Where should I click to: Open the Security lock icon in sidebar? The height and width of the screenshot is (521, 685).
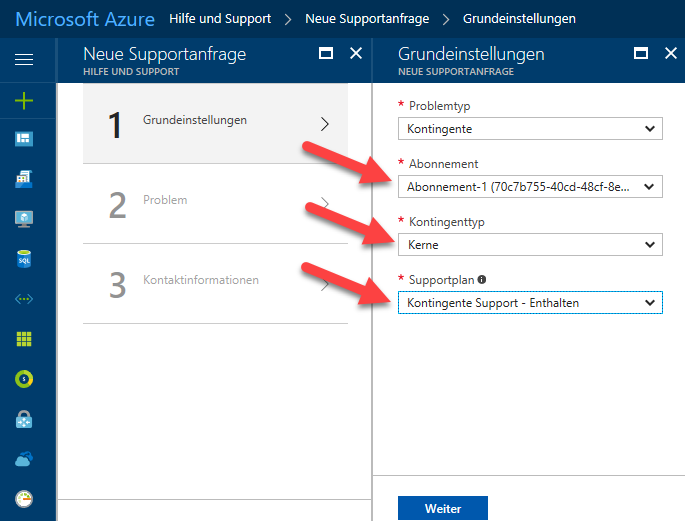(x=24, y=419)
